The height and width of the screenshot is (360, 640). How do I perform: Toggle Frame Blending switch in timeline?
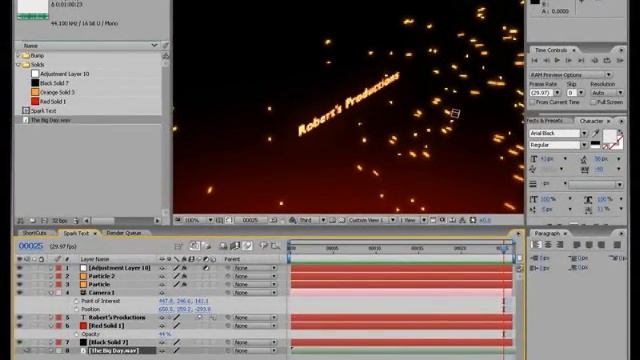coord(235,246)
